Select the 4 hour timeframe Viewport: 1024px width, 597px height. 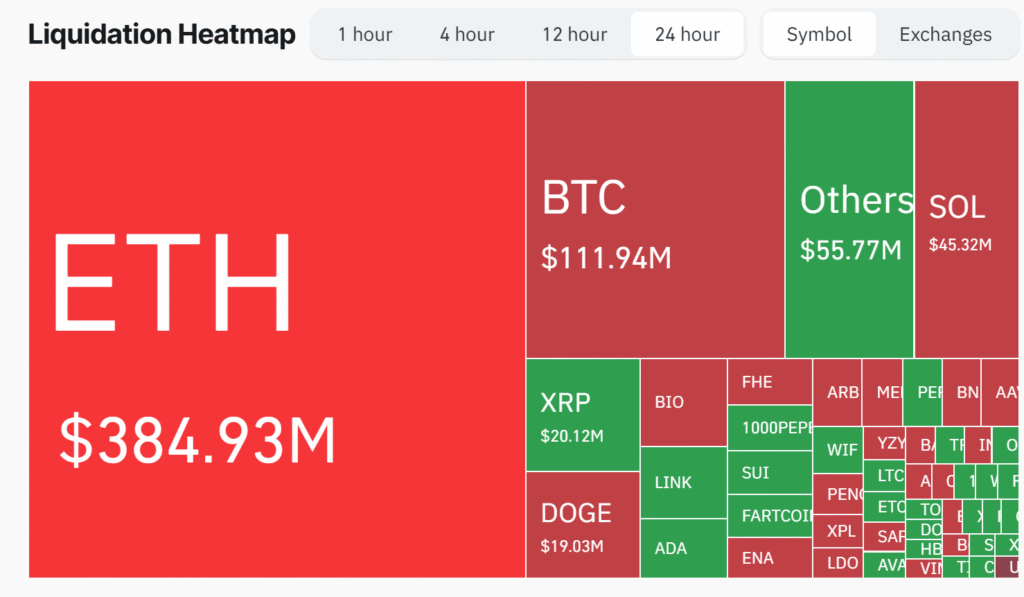(467, 35)
